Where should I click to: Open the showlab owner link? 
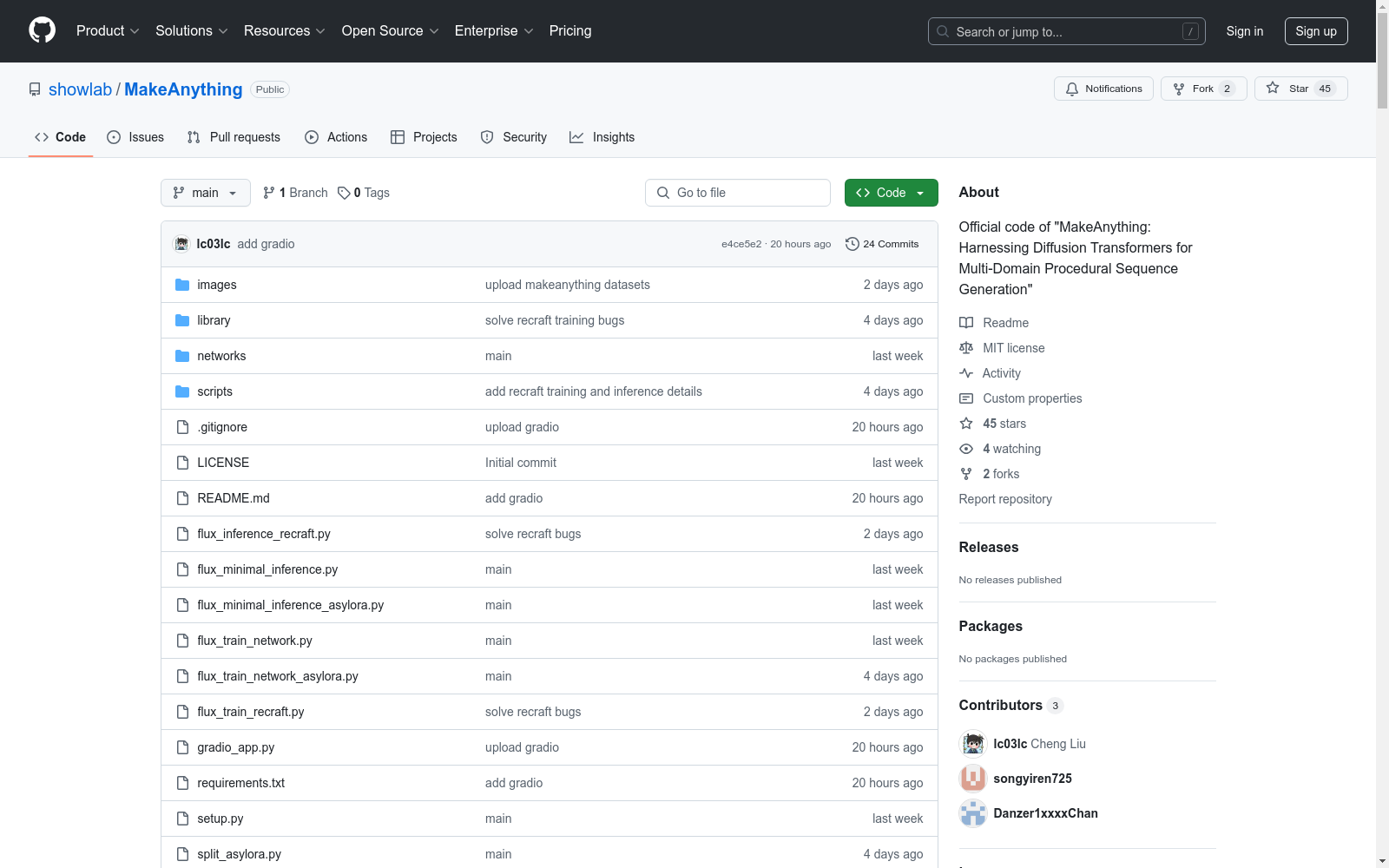[80, 89]
